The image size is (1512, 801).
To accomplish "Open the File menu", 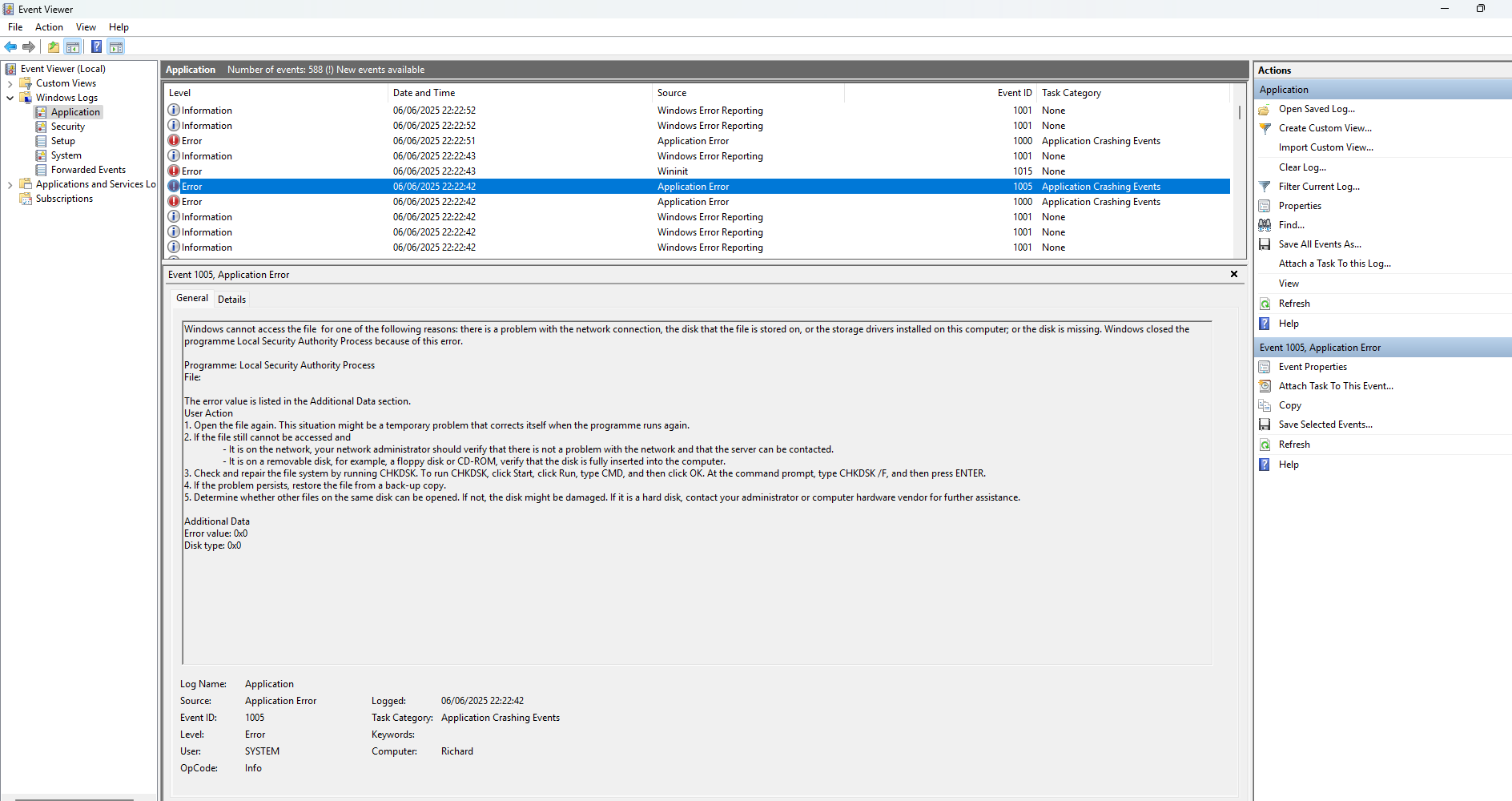I will click(15, 27).
